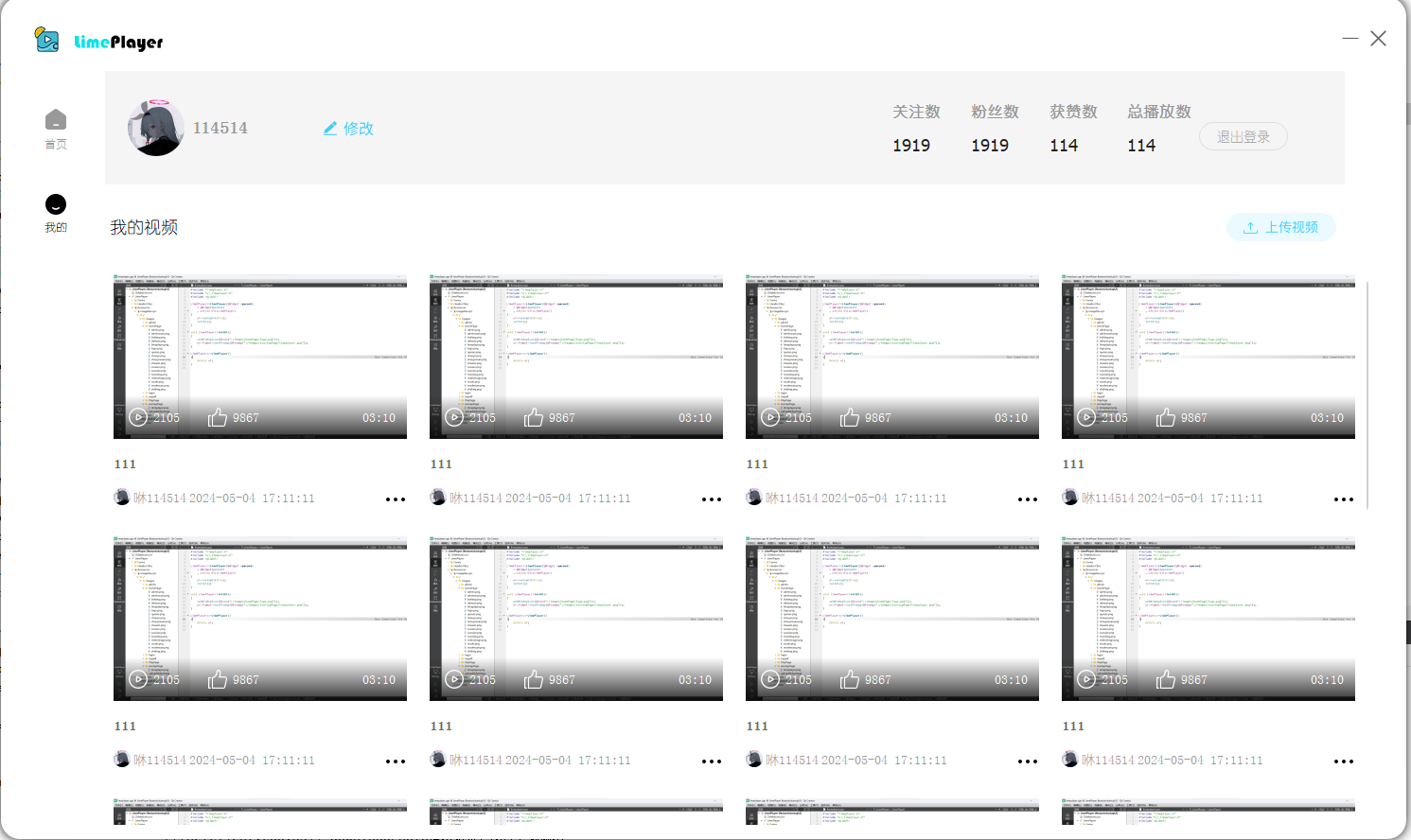Click the 粉丝数 followers label
Viewport: 1411px width, 840px height.
pyautogui.click(x=995, y=112)
